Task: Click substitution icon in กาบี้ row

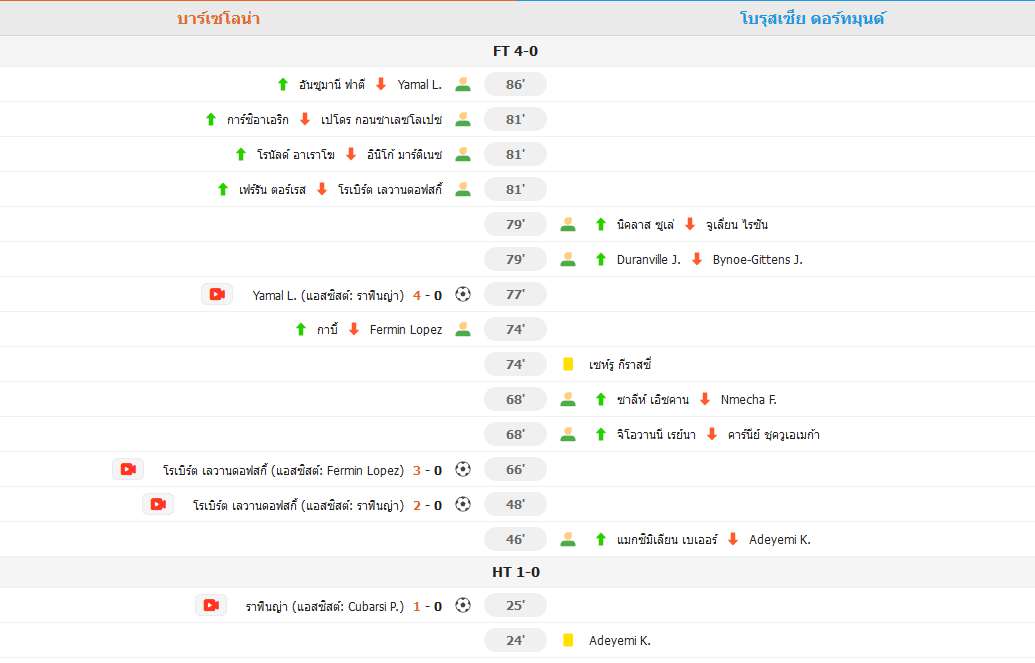Action: 463,330
